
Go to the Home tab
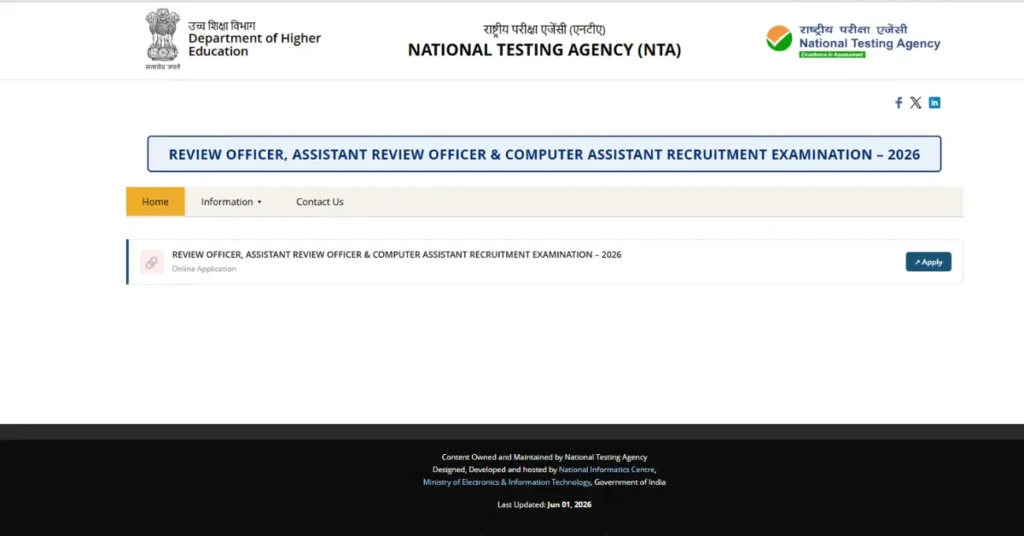[x=155, y=202]
